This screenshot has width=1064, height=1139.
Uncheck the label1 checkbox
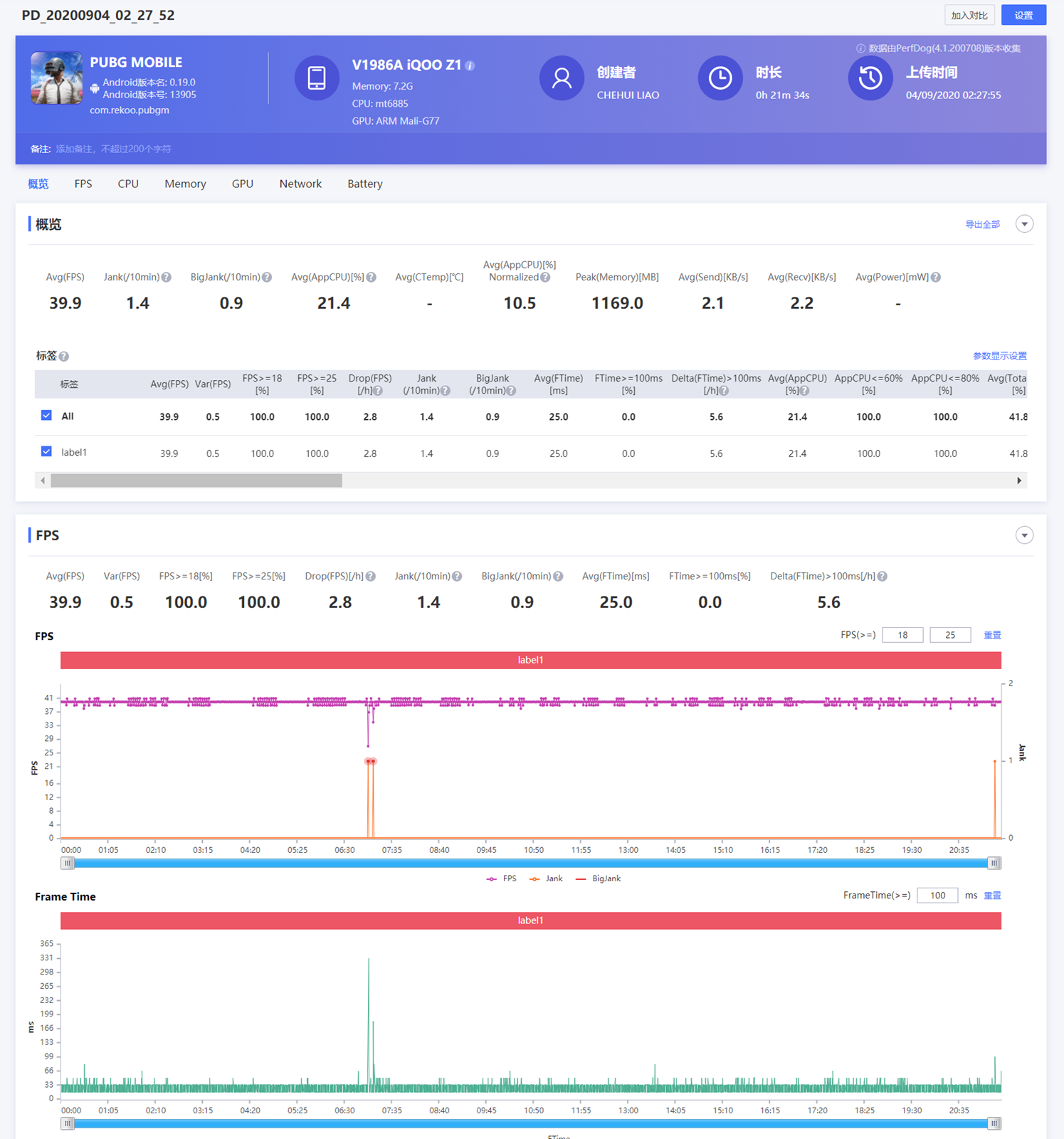click(x=46, y=452)
